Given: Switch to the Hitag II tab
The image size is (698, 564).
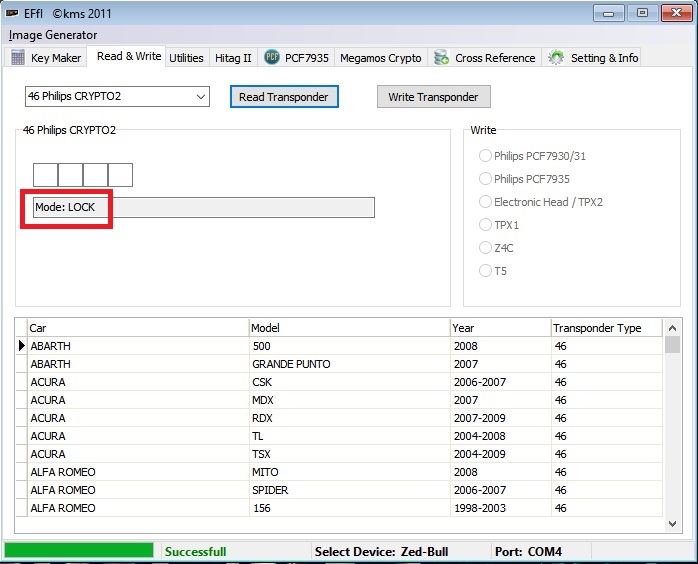Looking at the screenshot, I should (233, 58).
